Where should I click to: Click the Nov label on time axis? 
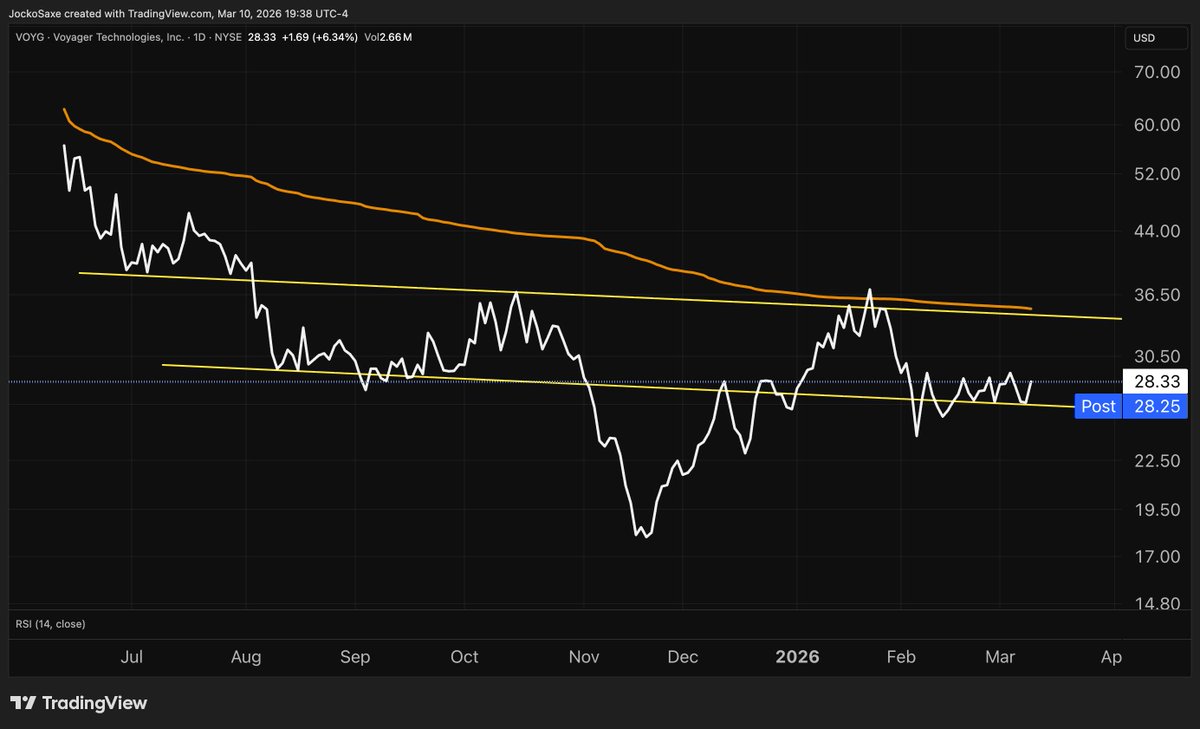point(584,657)
